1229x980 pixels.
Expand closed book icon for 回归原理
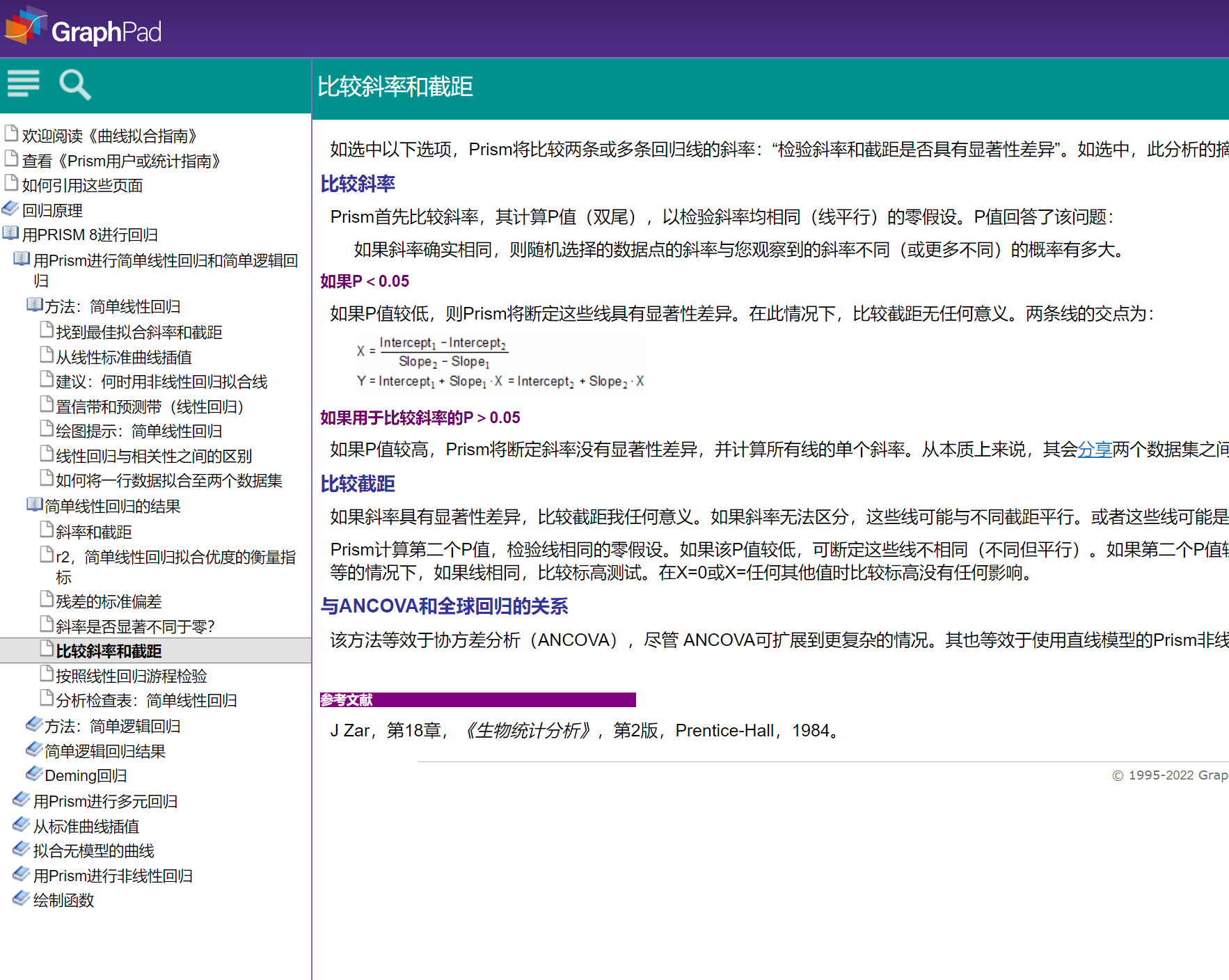10,207
